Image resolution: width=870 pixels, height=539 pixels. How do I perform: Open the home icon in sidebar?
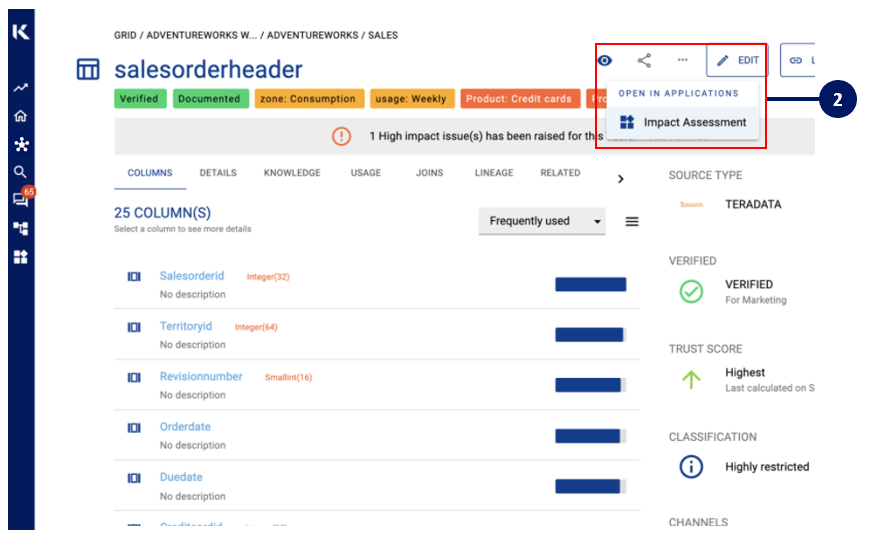point(20,116)
